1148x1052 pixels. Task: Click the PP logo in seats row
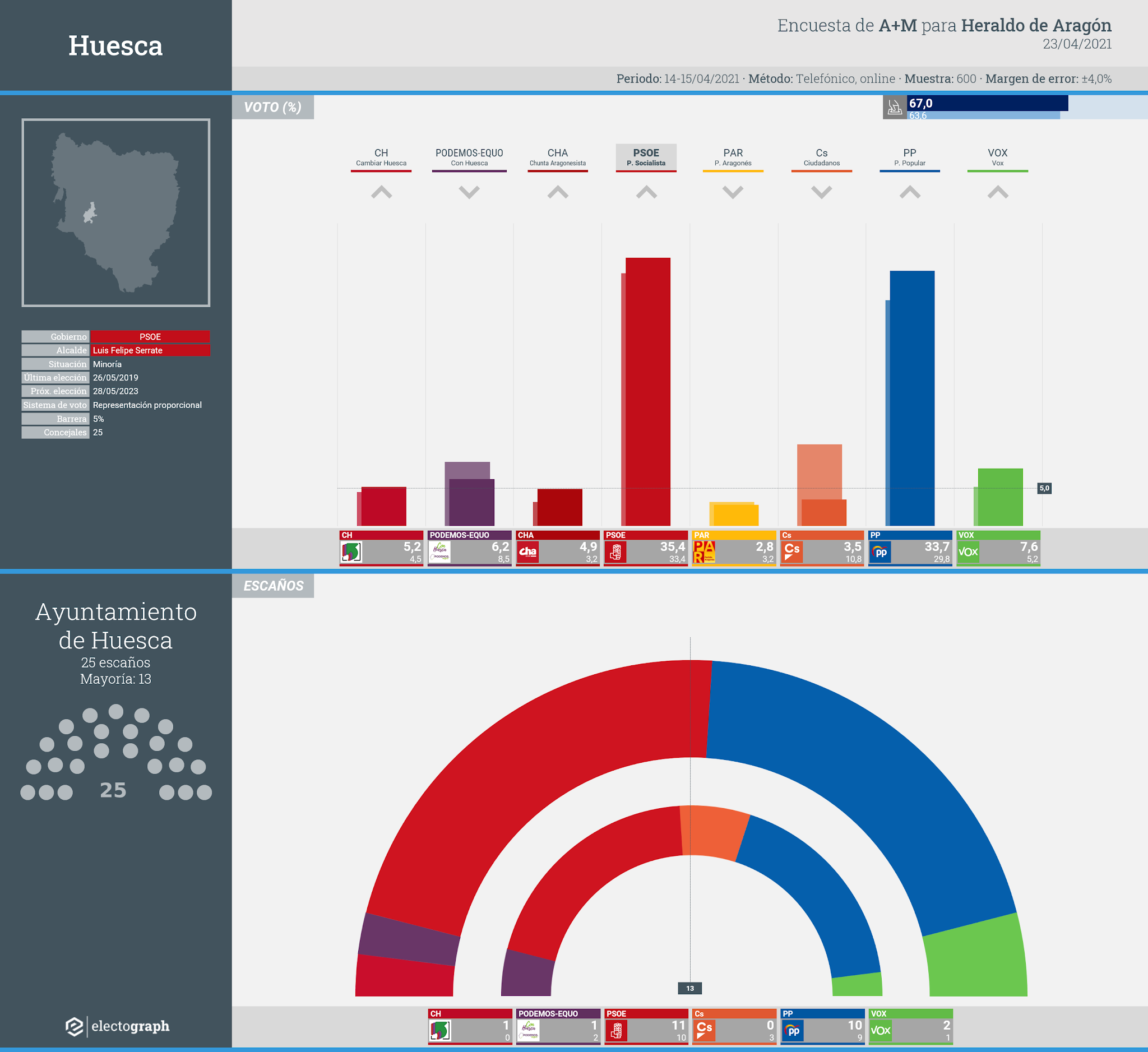(793, 1030)
